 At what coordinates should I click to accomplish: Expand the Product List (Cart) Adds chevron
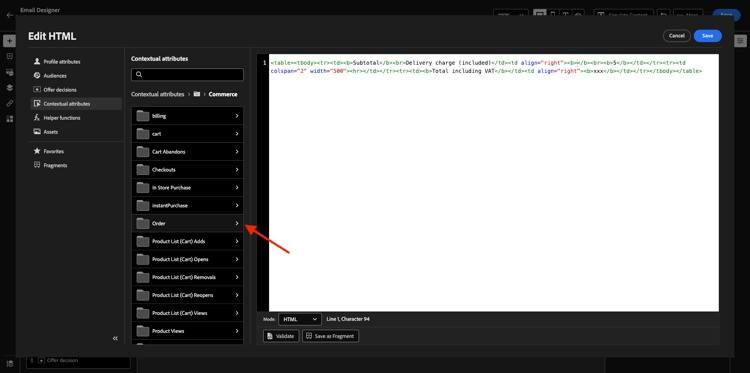pos(237,241)
